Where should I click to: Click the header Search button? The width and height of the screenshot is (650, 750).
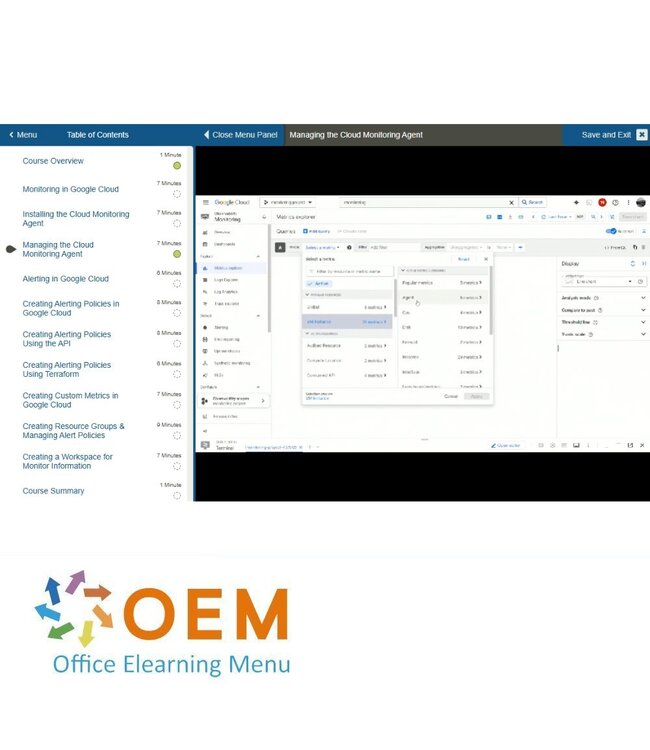532,202
